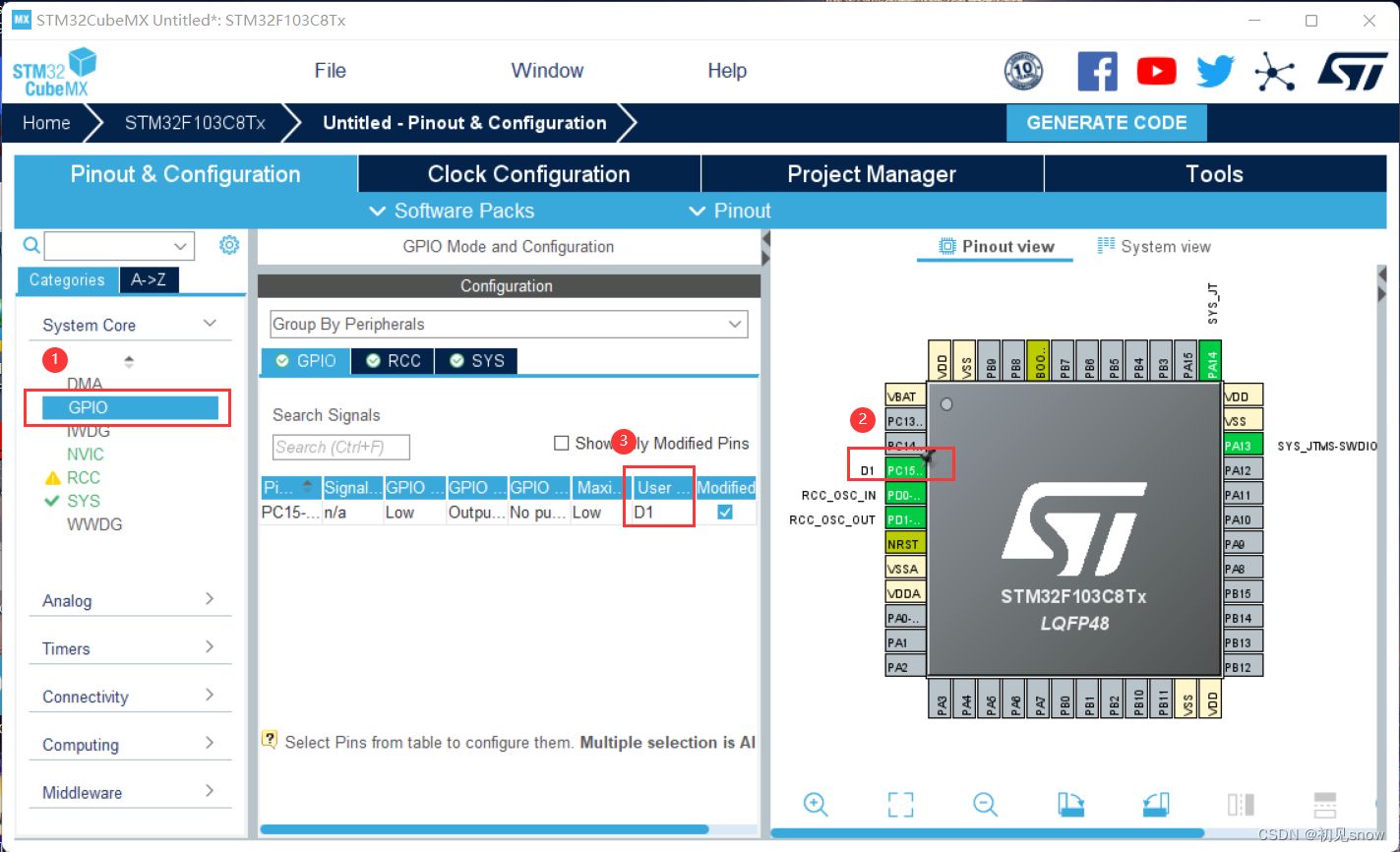
Task: Zoom out on the pinout view
Action: [x=986, y=805]
